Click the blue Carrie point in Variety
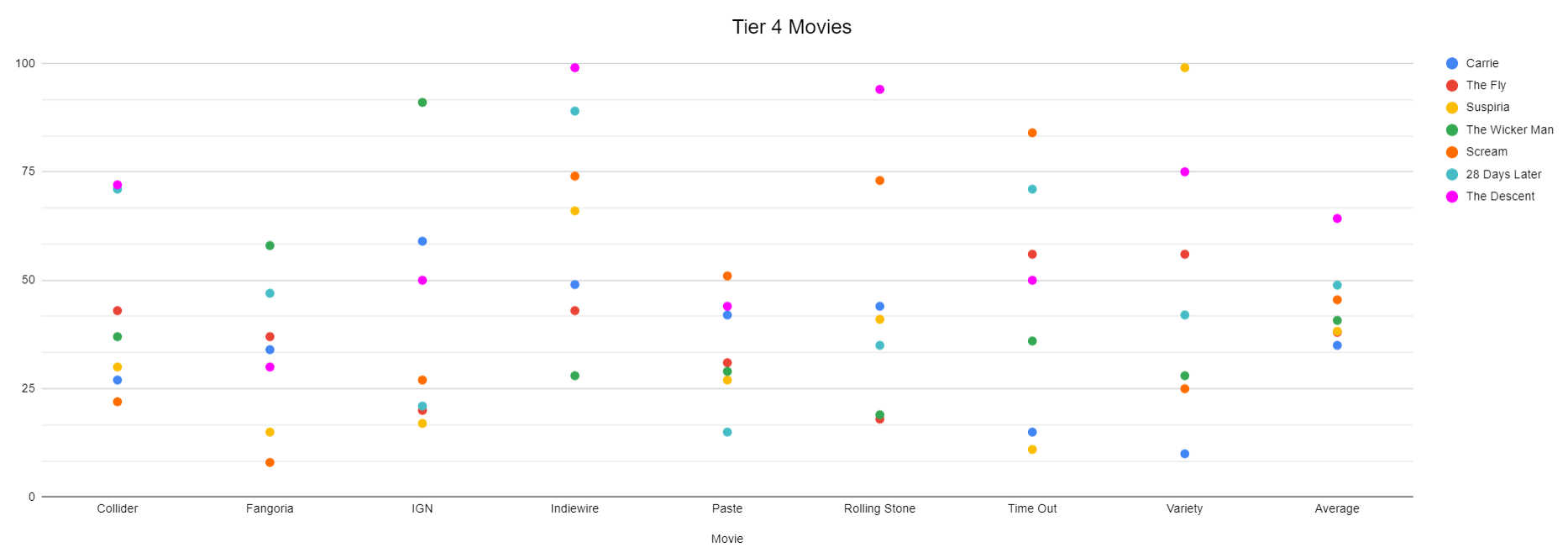The width and height of the screenshot is (1568, 558). click(1184, 454)
